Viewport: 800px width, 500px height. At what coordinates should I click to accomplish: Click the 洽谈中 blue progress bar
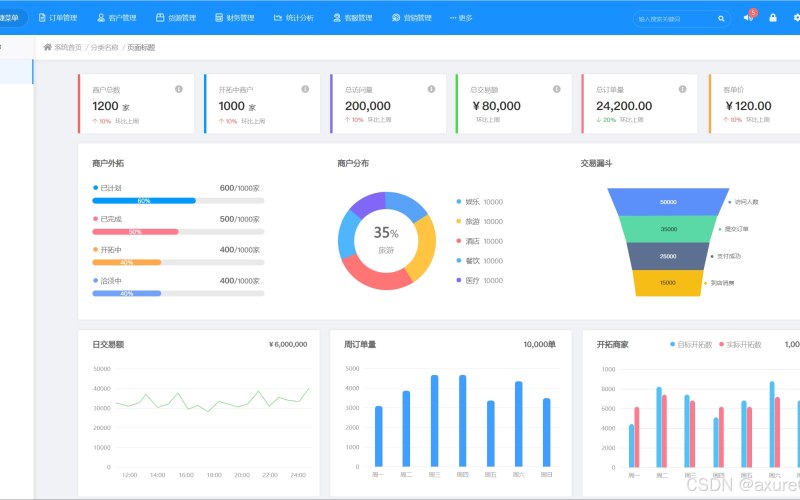pyautogui.click(x=178, y=293)
